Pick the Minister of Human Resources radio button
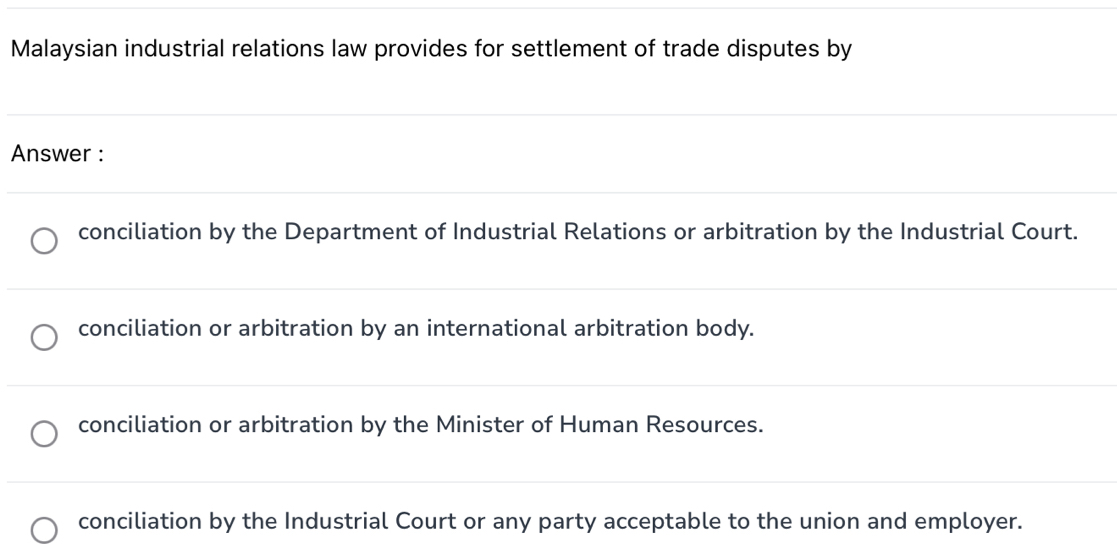 pyautogui.click(x=43, y=434)
